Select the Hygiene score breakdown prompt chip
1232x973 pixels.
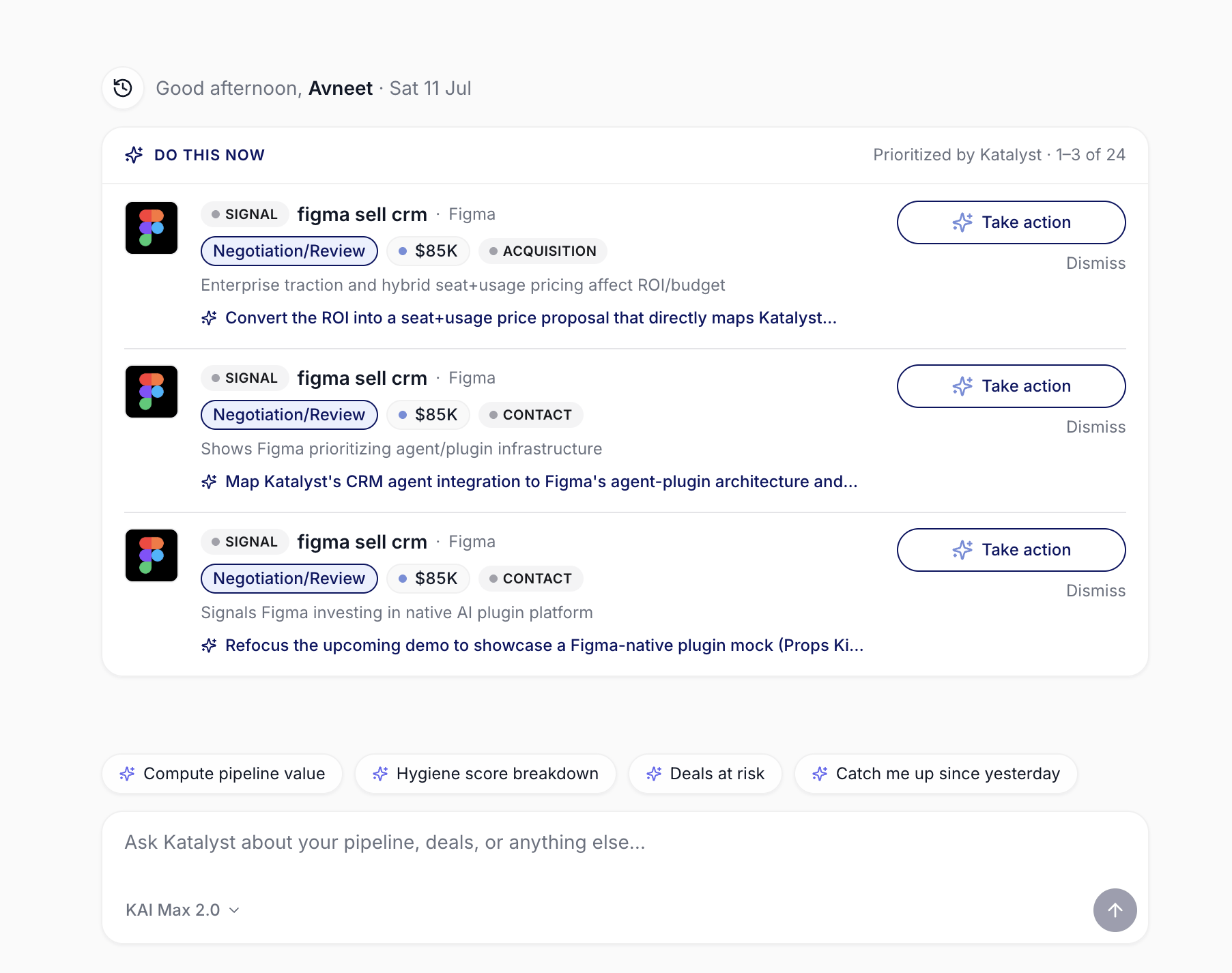click(x=485, y=774)
